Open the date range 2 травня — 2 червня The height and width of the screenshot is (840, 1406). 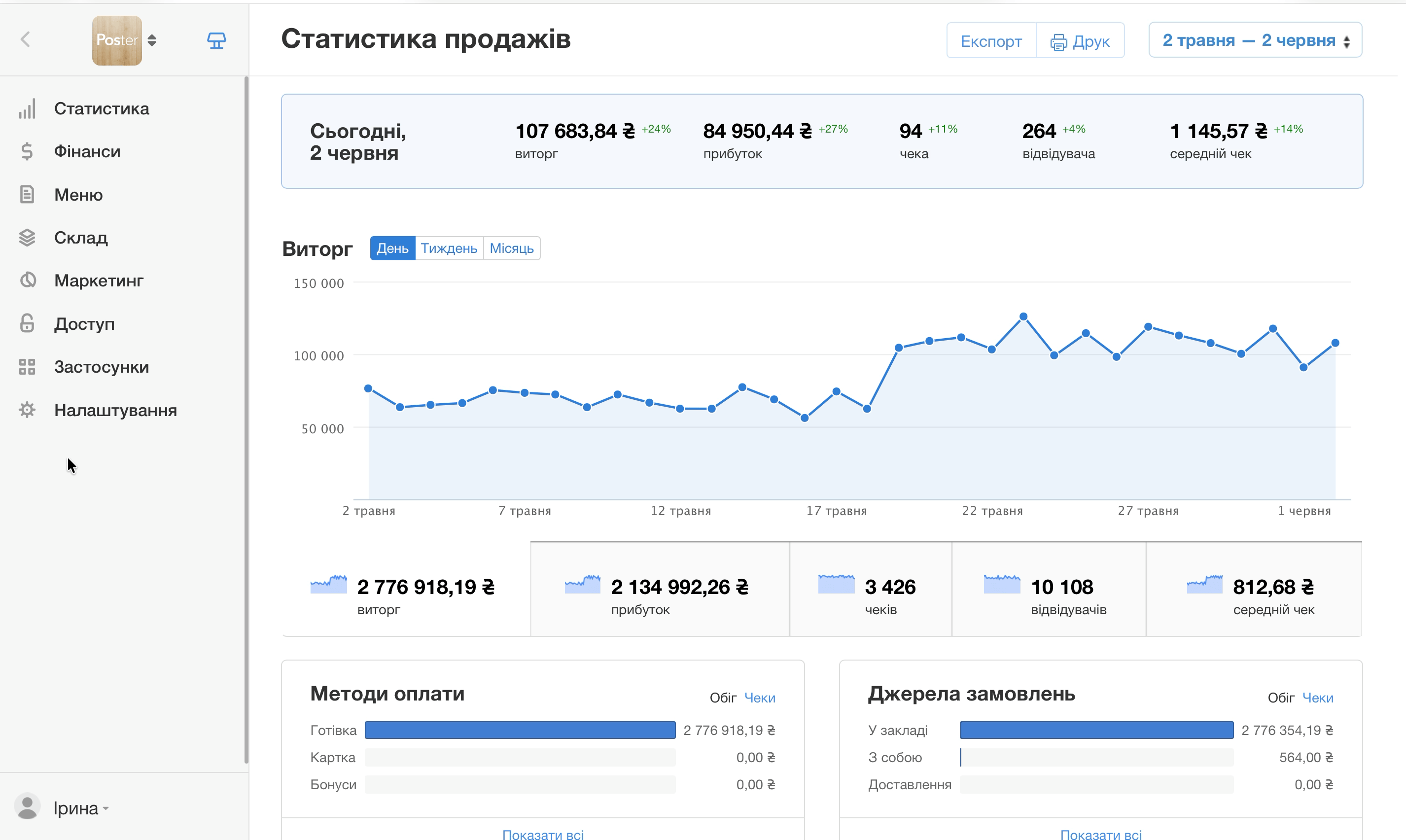(1255, 40)
